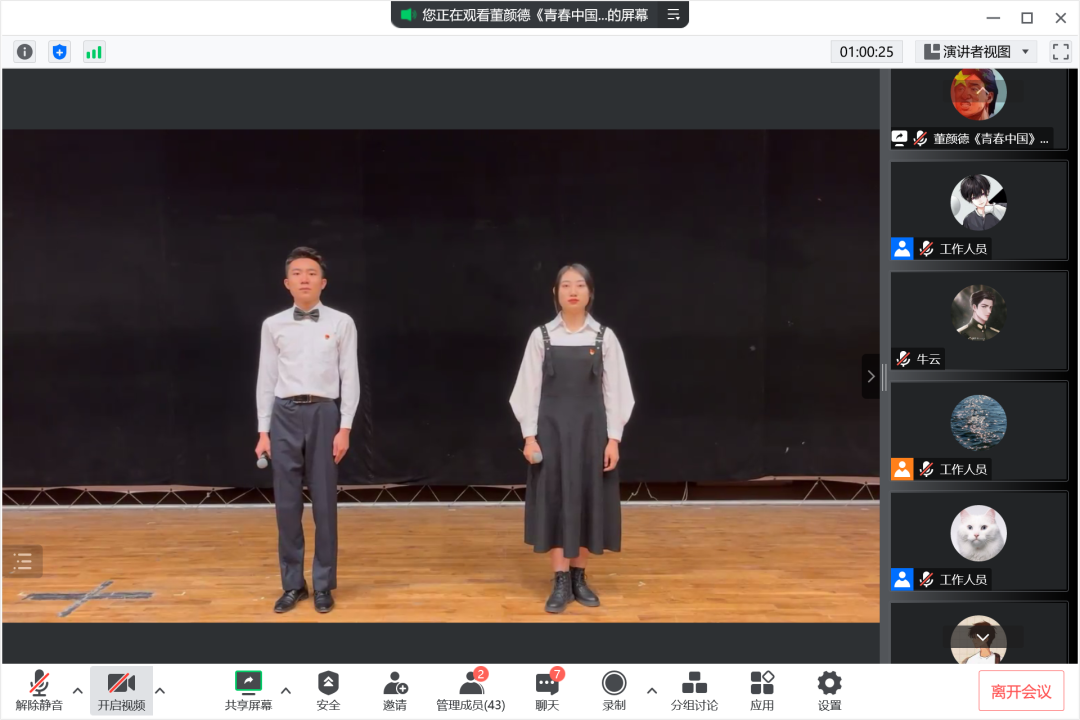Expand the video options arrow beside 开启视频

click(160, 690)
